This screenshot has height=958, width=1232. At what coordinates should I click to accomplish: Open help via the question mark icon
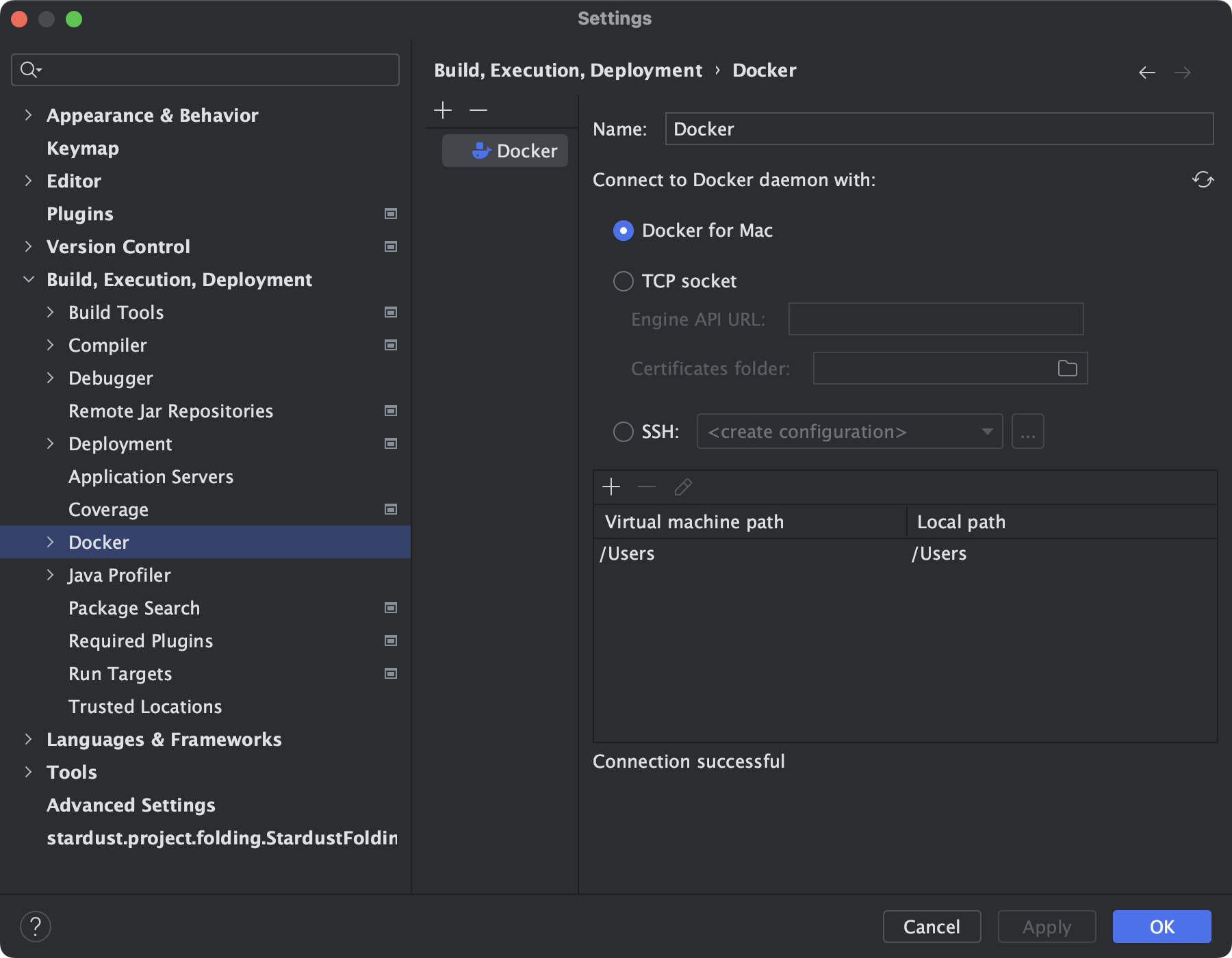[x=36, y=927]
